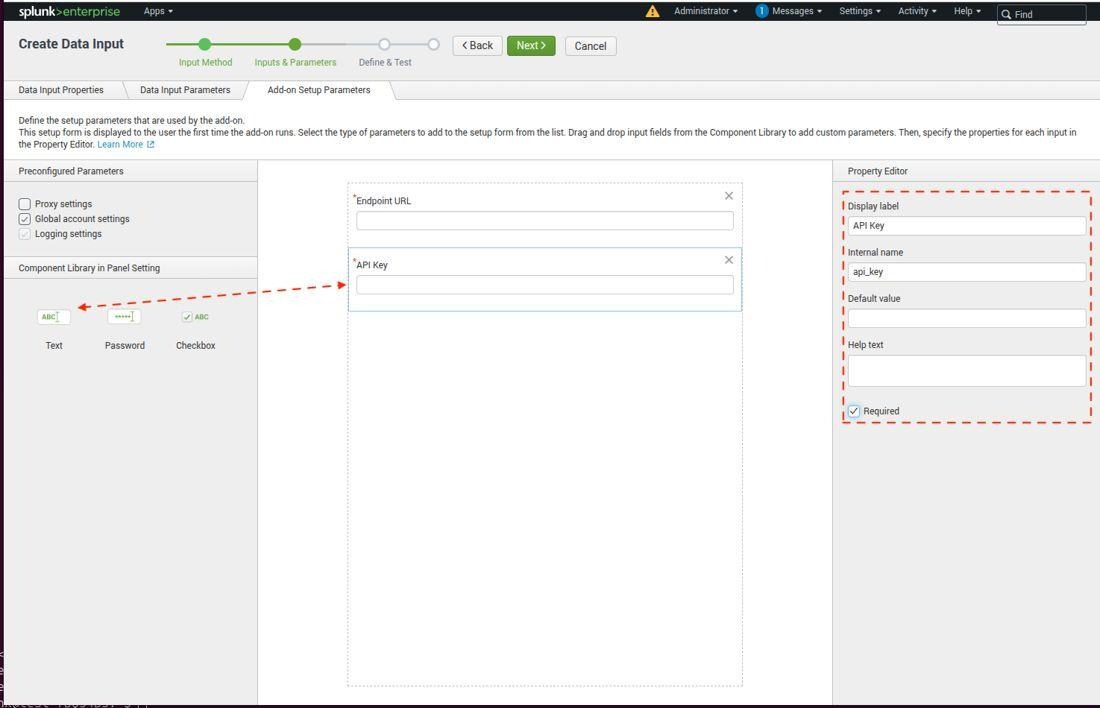This screenshot has height=708, width=1100.
Task: Remove the Endpoint URL field
Action: coord(729,196)
